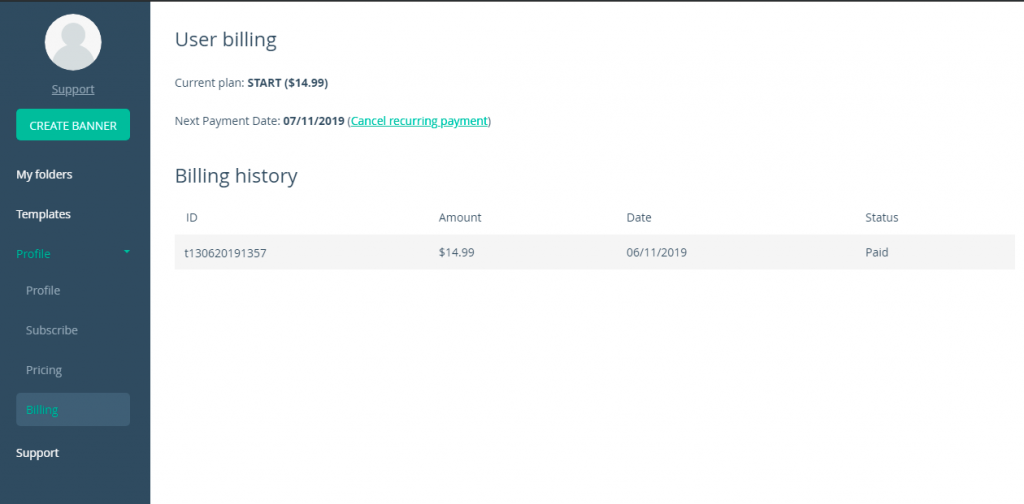Click the Status column header
This screenshot has height=504, width=1024.
[882, 217]
